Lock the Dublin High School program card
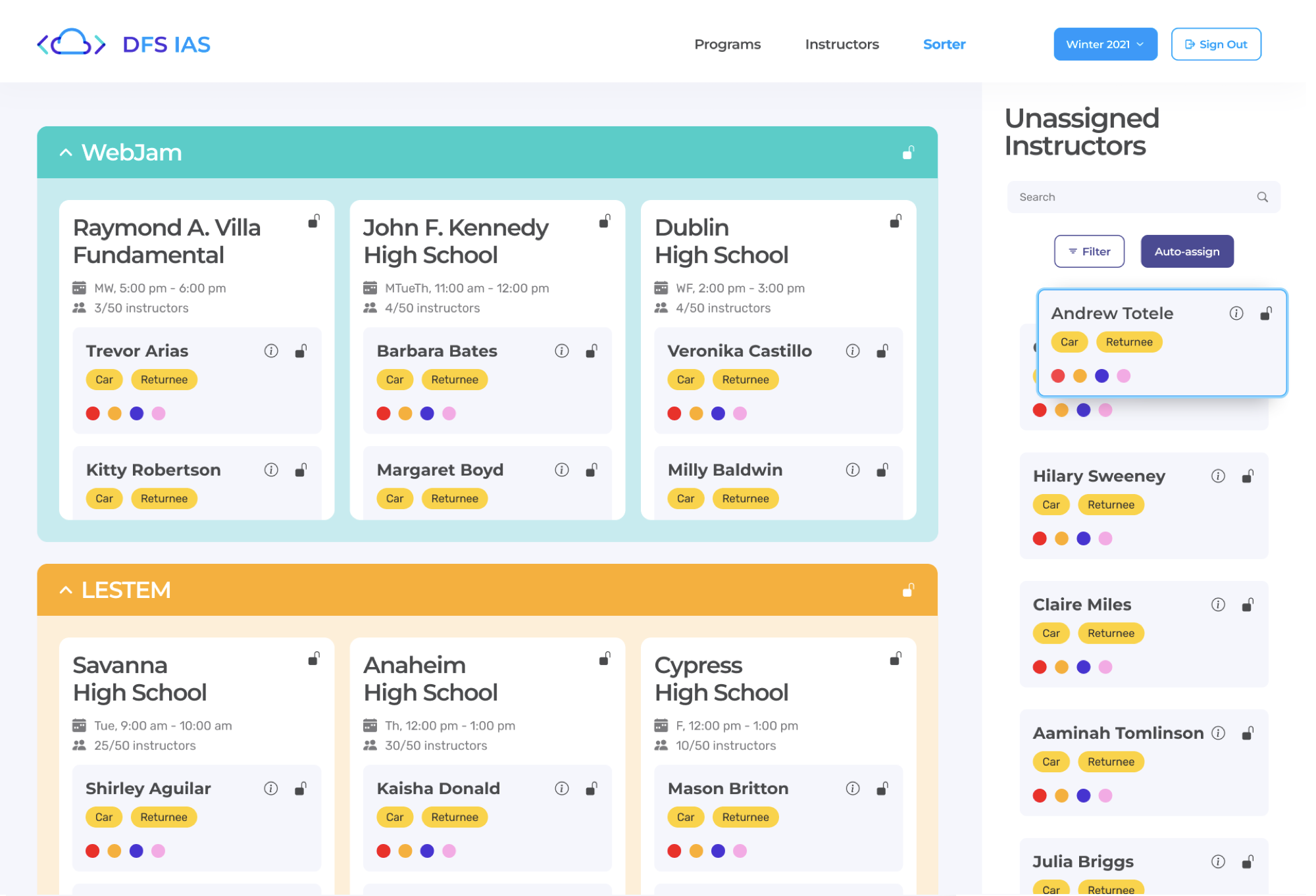This screenshot has width=1316, height=896. [896, 222]
